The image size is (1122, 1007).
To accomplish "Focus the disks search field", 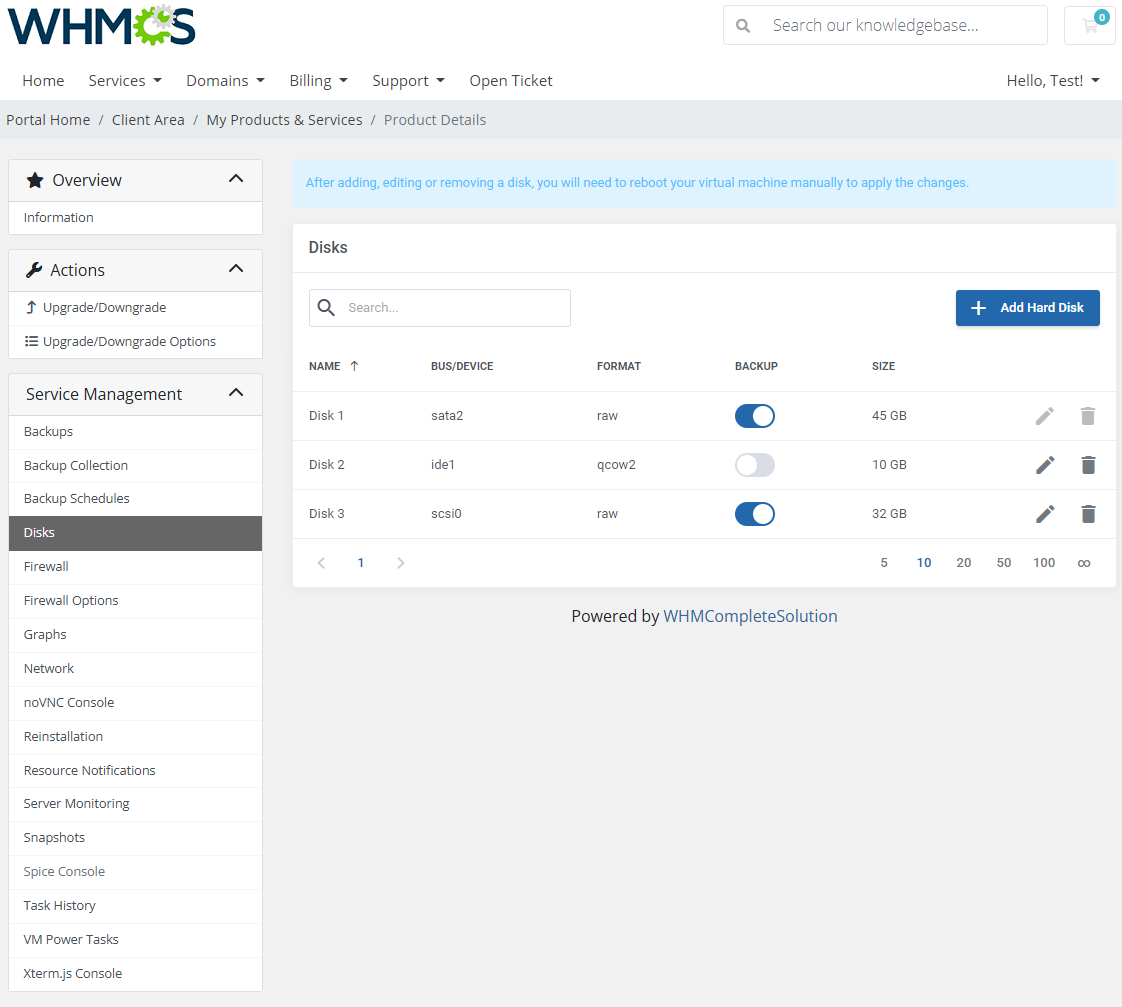I will tap(440, 308).
